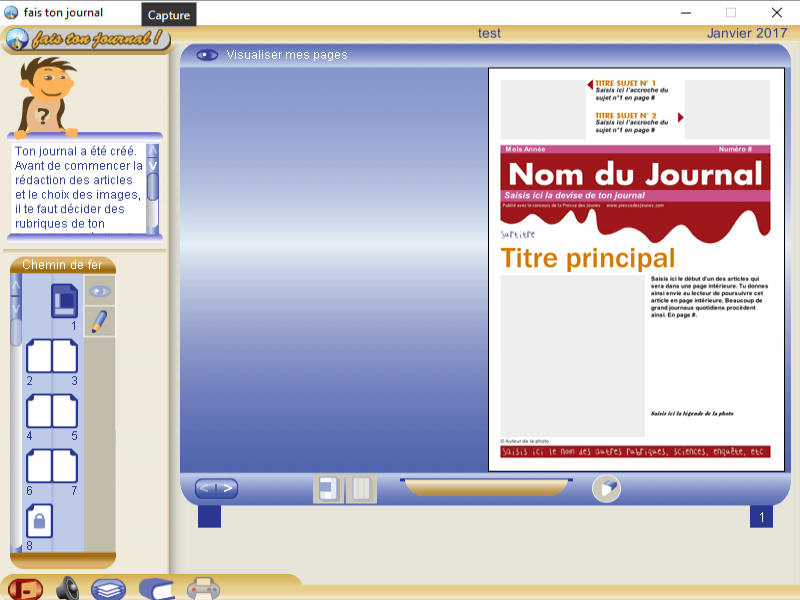This screenshot has width=800, height=600.
Task: Select the cover page 1 thumbnail
Action: pos(64,301)
